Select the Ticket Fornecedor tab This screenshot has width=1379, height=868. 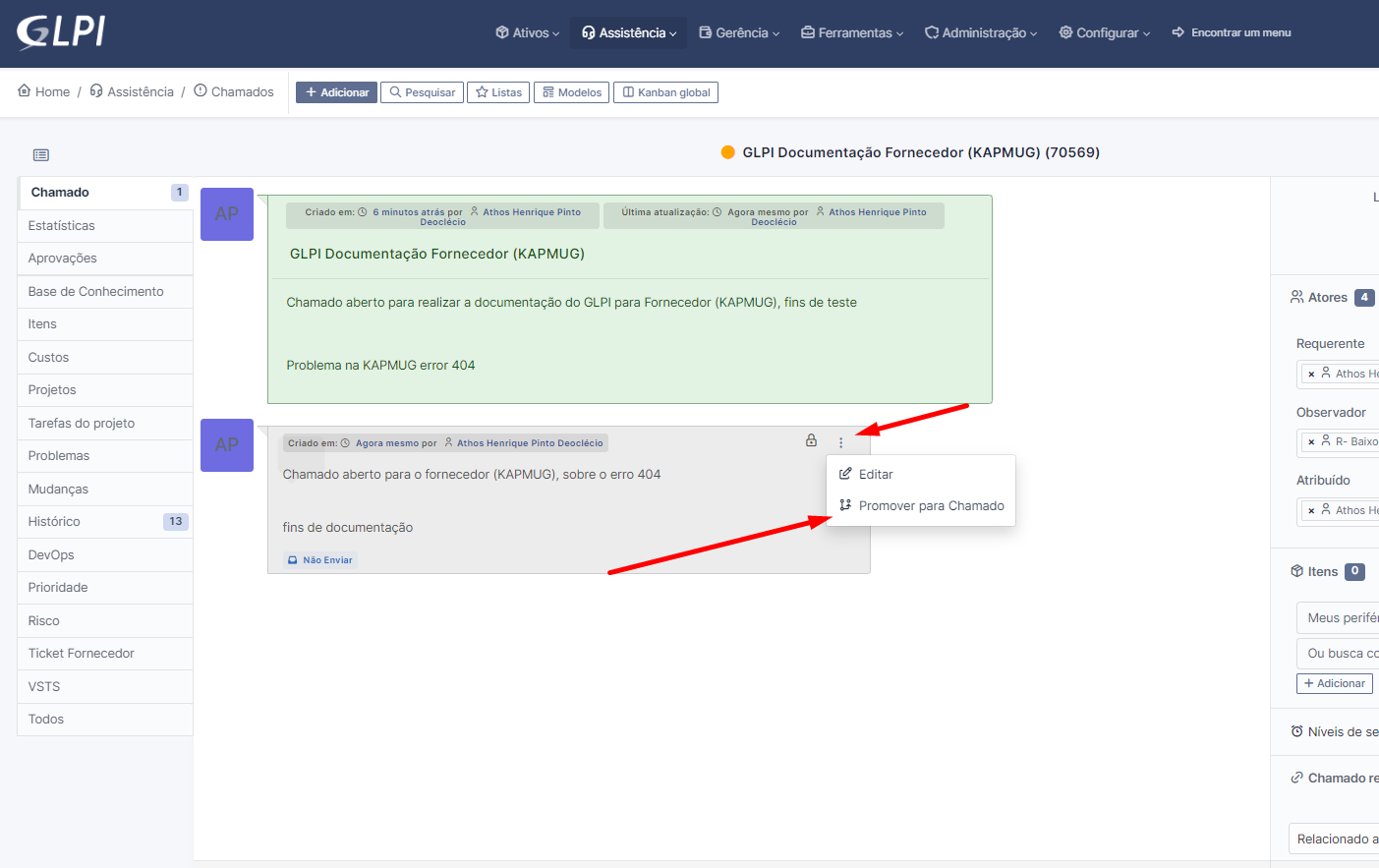pyautogui.click(x=105, y=654)
